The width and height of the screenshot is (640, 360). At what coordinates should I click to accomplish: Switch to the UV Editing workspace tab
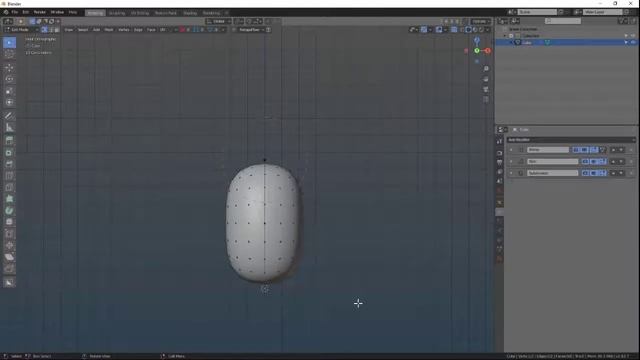(x=140, y=13)
